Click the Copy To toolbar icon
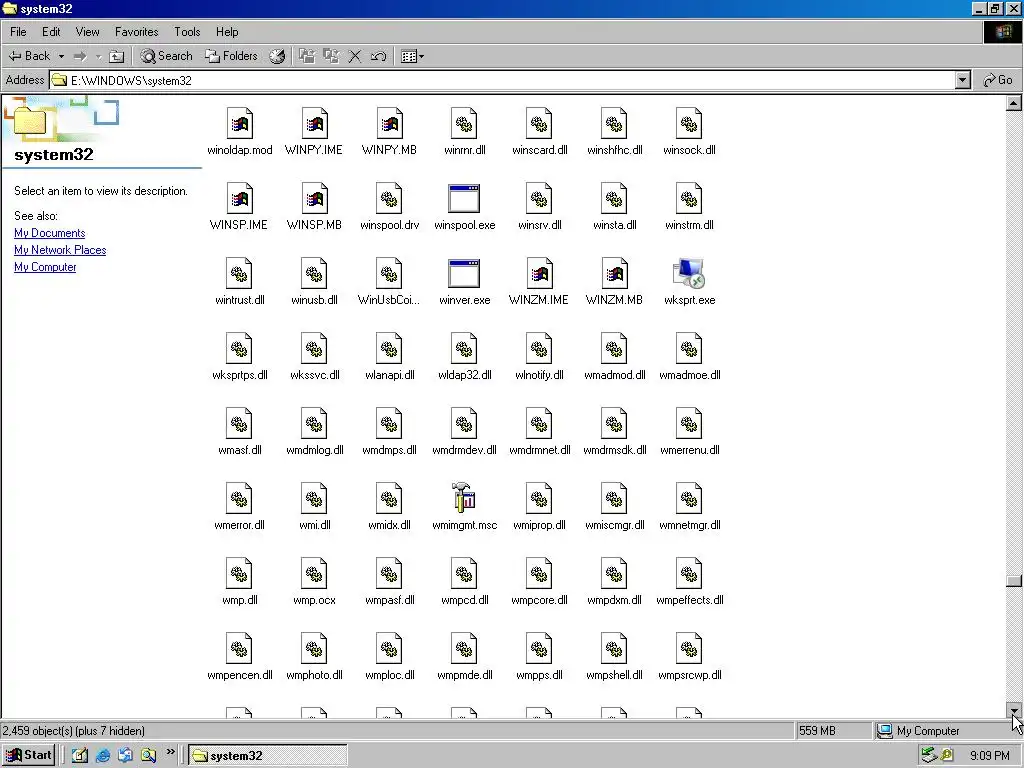Image resolution: width=1024 pixels, height=768 pixels. click(331, 56)
